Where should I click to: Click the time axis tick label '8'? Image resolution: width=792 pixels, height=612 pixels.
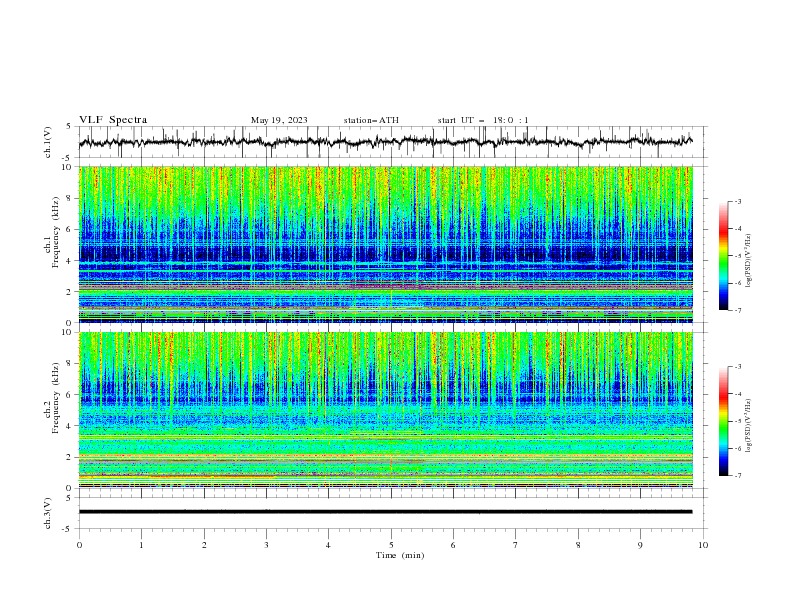[x=578, y=545]
